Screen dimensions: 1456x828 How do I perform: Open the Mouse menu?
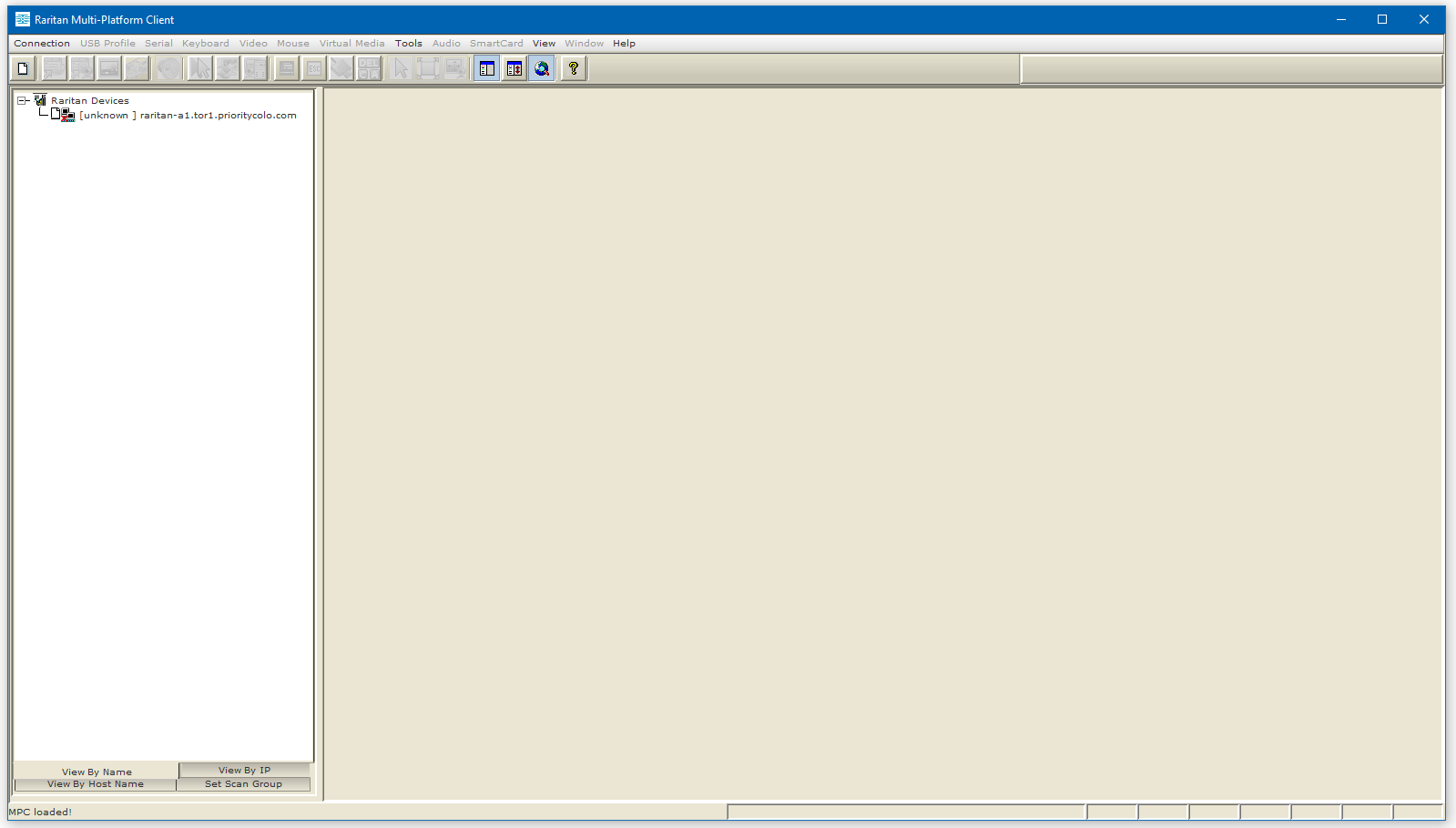[x=293, y=44]
